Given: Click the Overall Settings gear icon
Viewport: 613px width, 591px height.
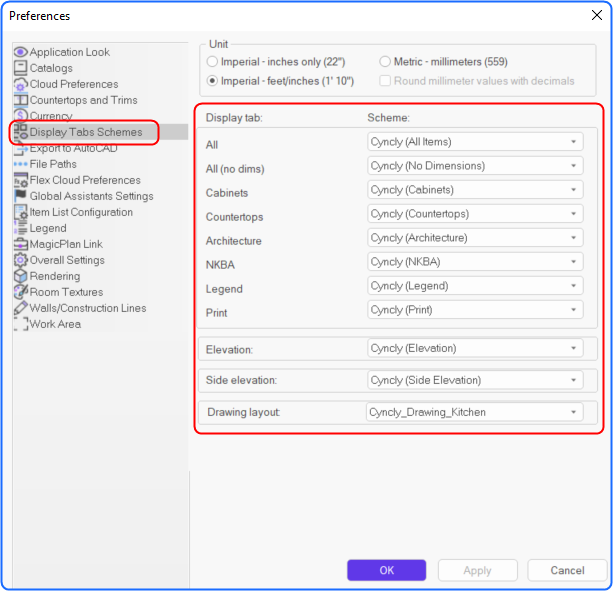Looking at the screenshot, I should click(21, 260).
